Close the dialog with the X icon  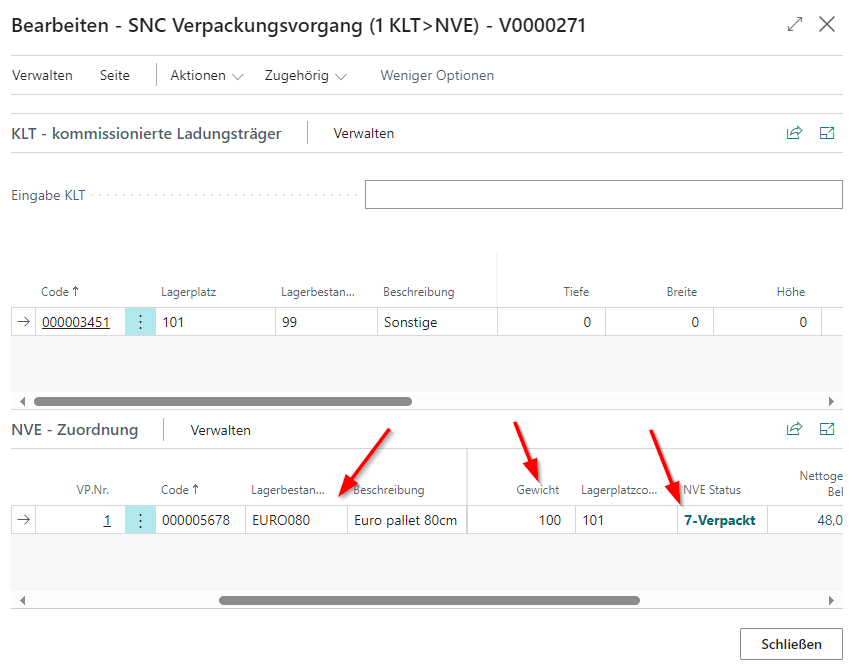coord(827,25)
